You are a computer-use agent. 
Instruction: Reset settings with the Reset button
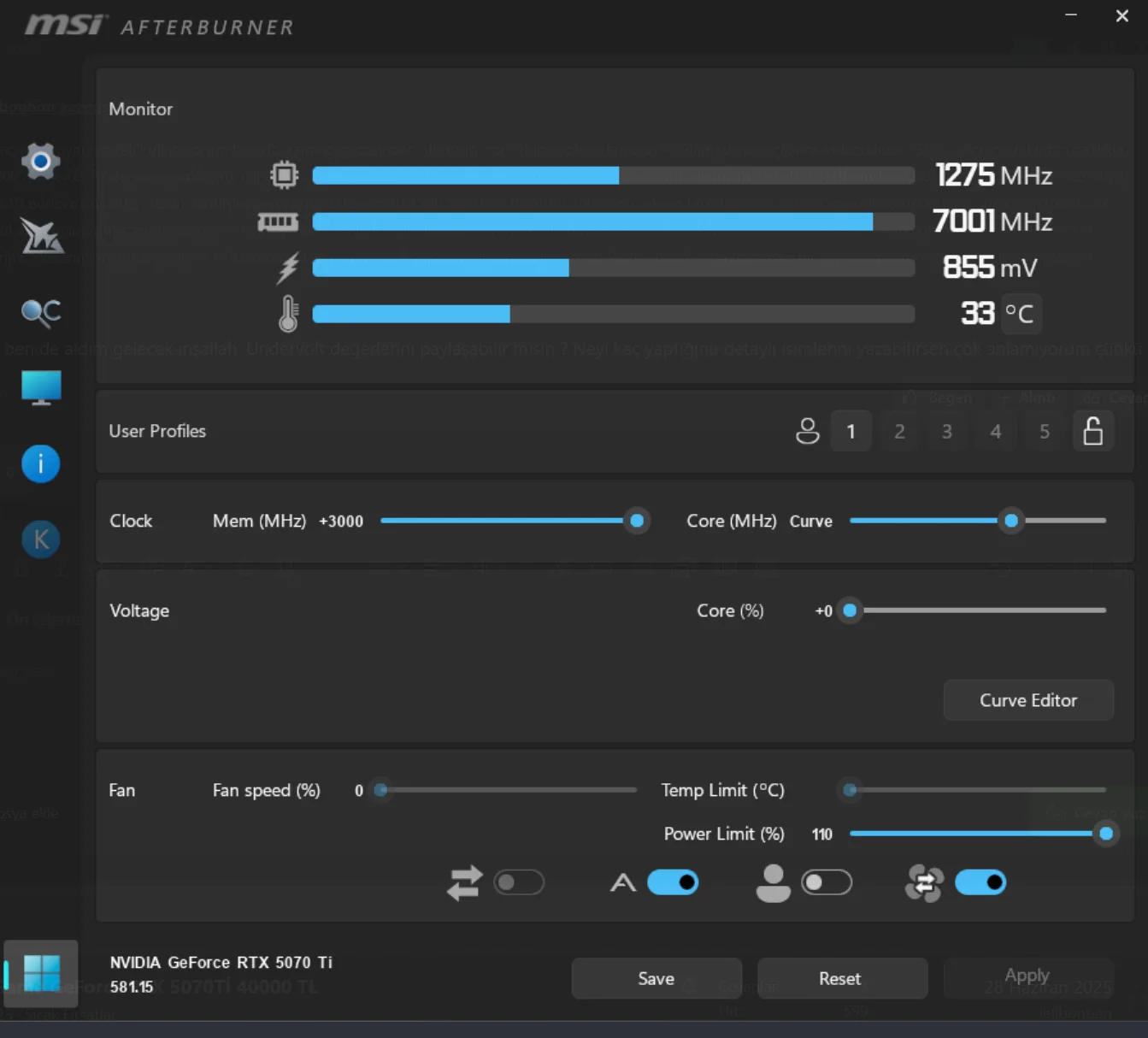(841, 978)
